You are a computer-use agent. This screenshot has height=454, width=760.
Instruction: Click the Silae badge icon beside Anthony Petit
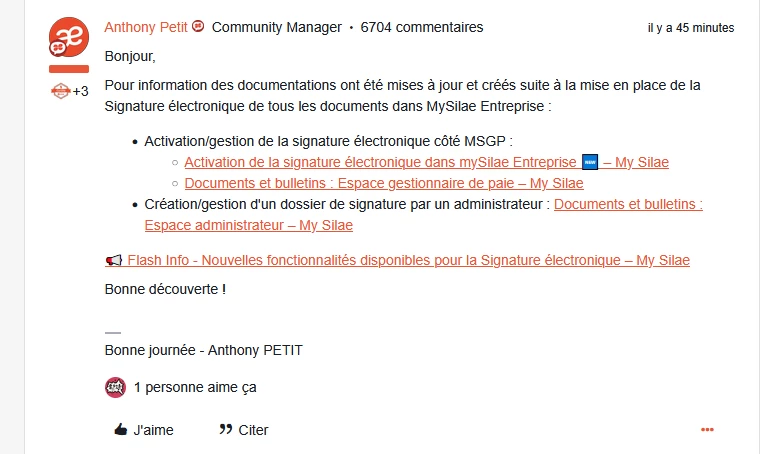pyautogui.click(x=198, y=27)
